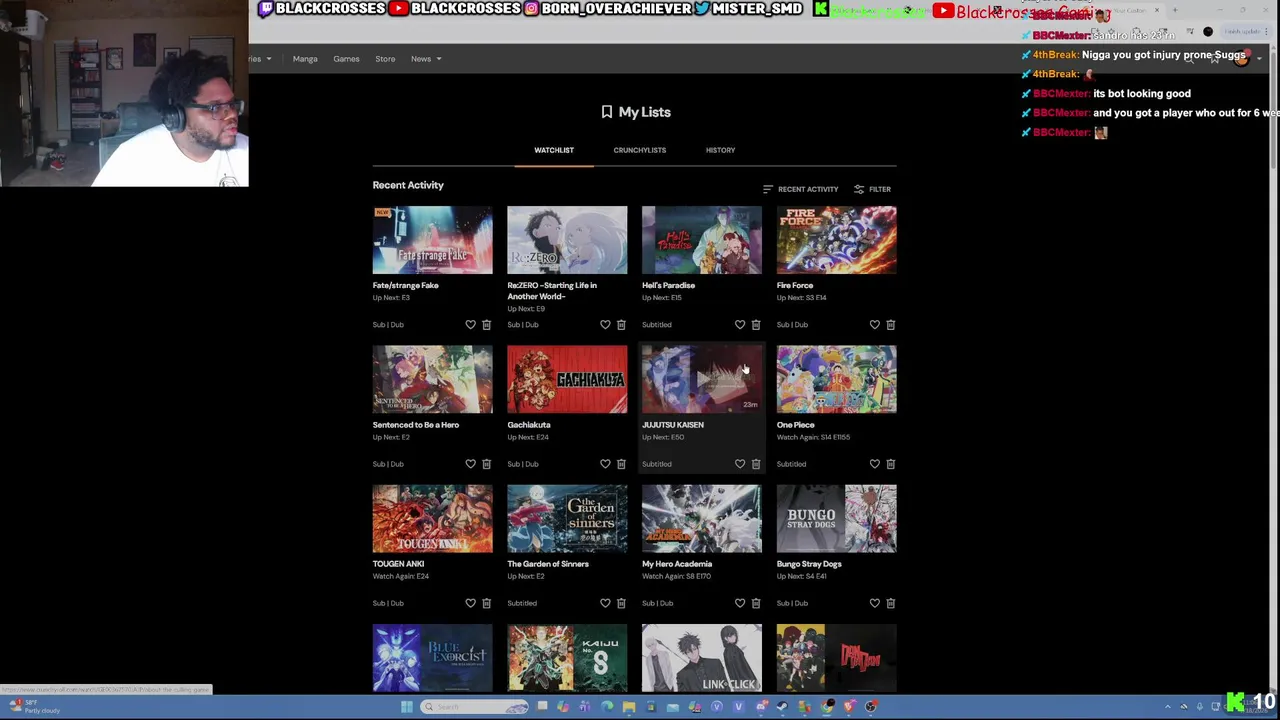
Task: Delete Re:ZERO from the watchlist using its trash icon
Action: 621,325
